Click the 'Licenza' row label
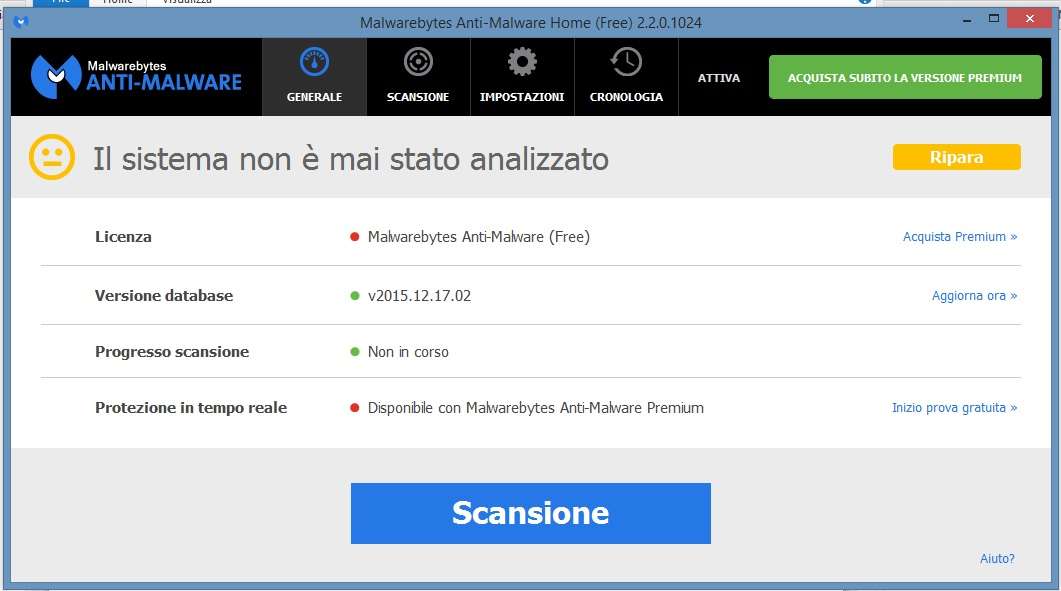This screenshot has height=591, width=1061. (x=123, y=236)
